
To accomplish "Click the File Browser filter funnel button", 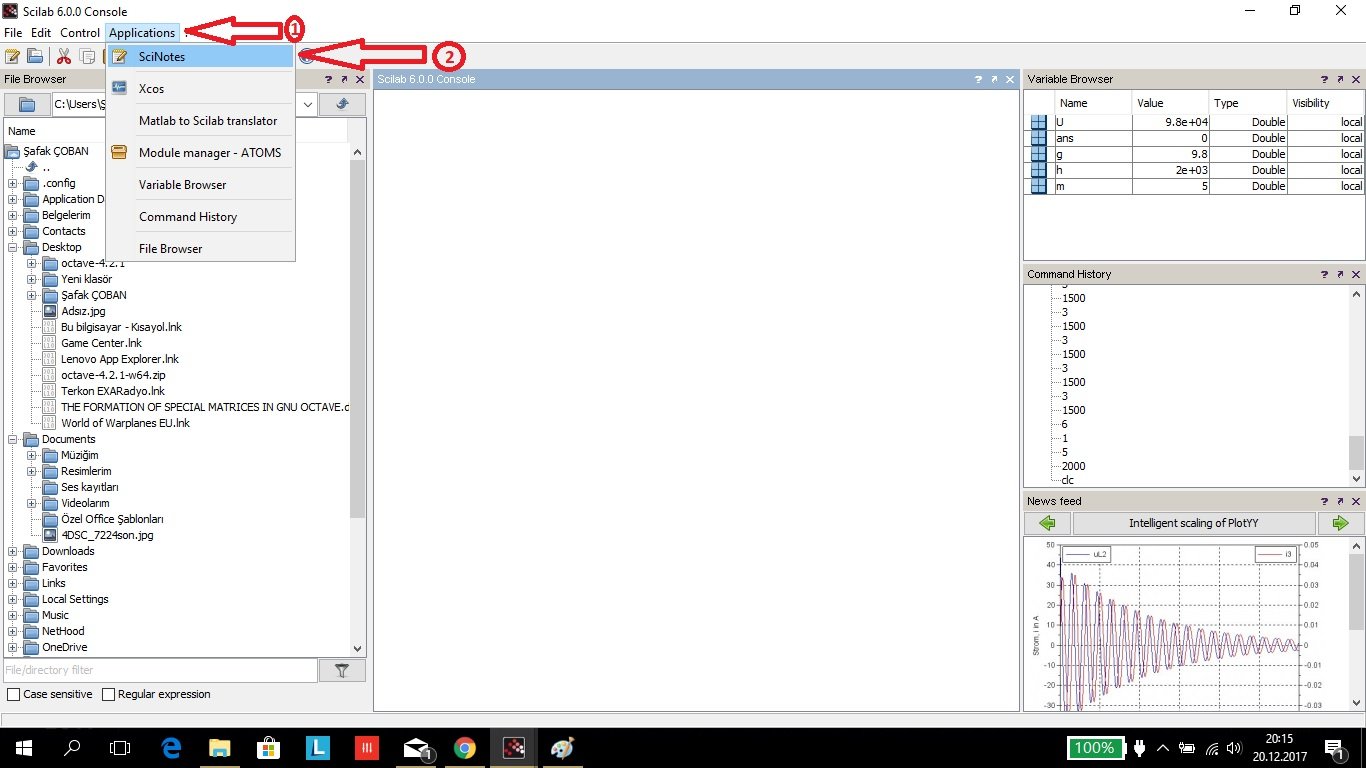I will [x=342, y=671].
